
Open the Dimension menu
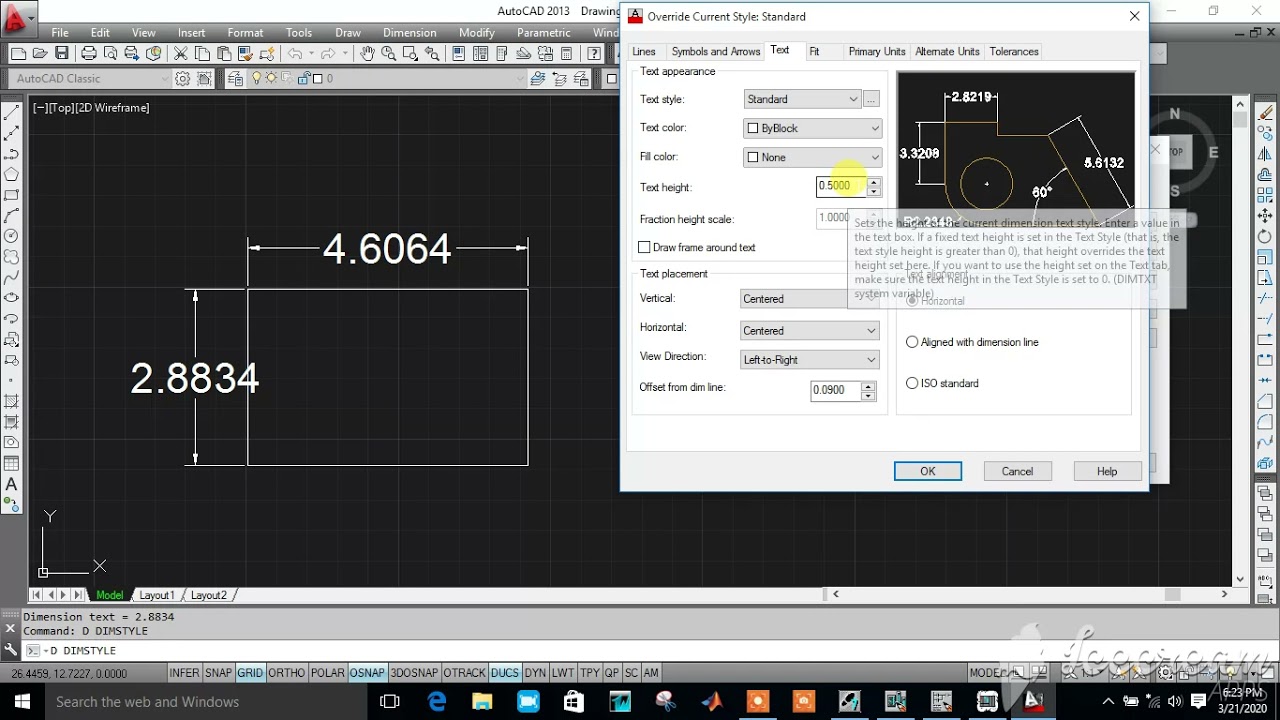coord(410,33)
